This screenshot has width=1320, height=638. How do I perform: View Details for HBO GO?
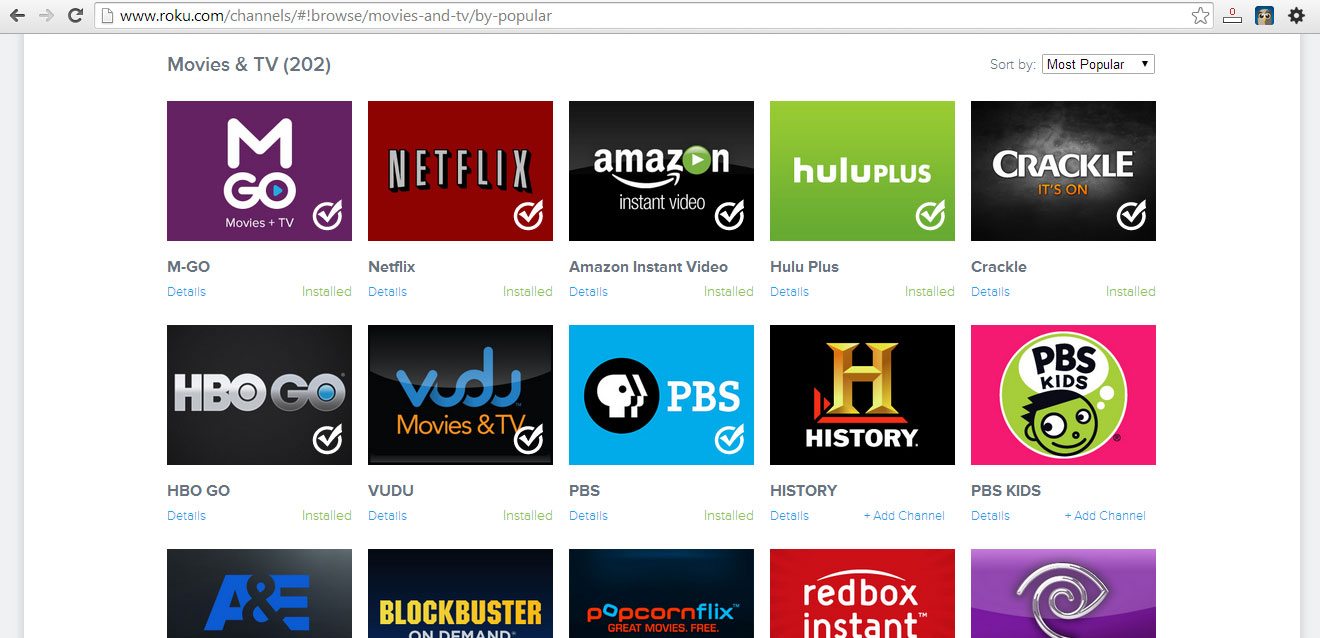point(186,516)
